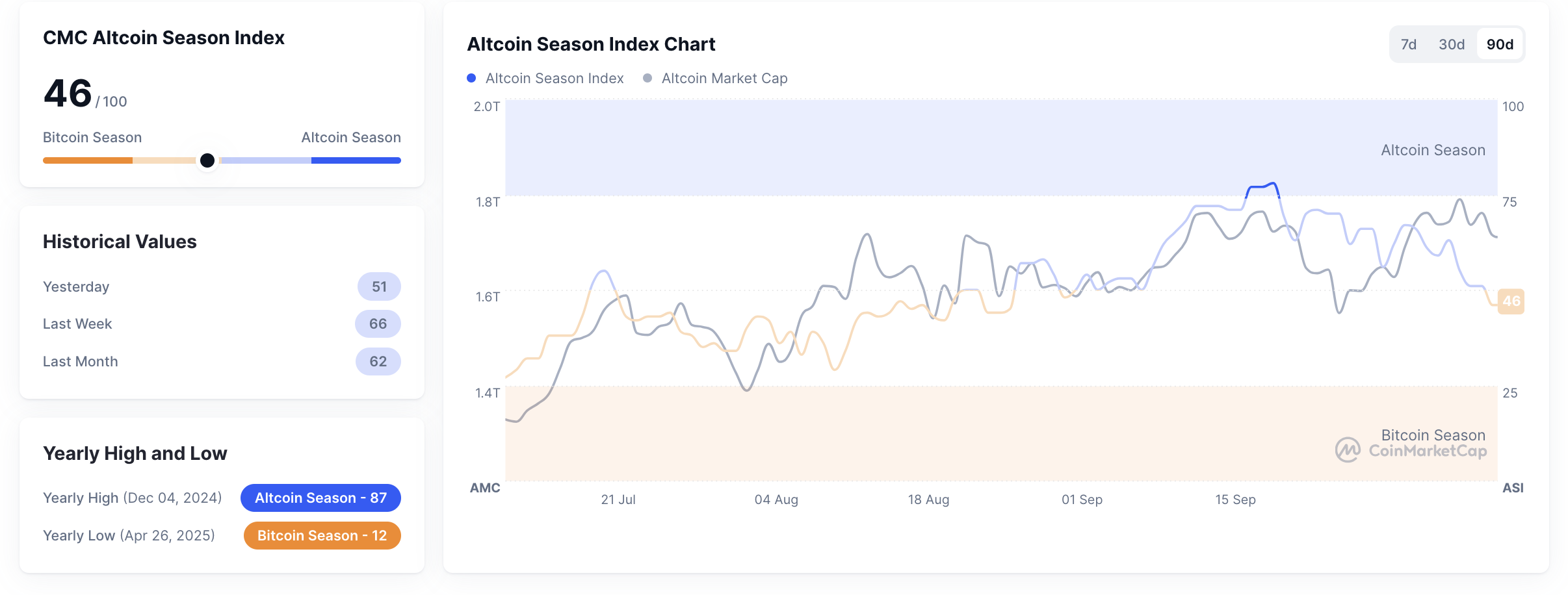Click the 04 Aug date on chart axis

(x=776, y=500)
